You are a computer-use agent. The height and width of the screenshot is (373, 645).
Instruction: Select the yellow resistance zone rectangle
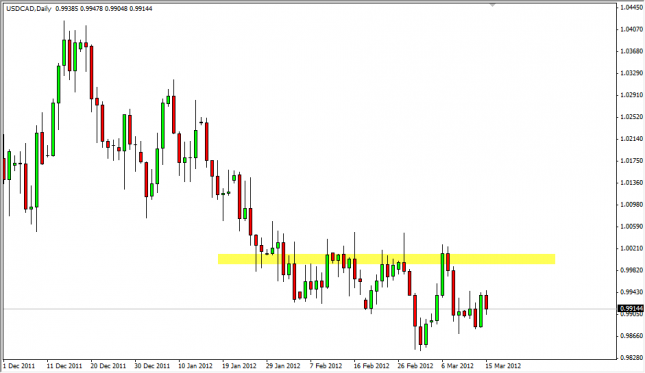click(x=386, y=259)
